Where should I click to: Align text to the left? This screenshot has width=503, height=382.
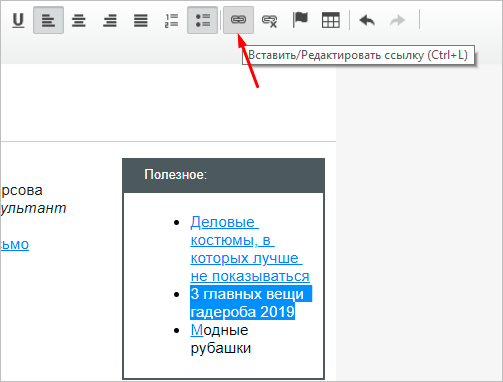point(48,20)
